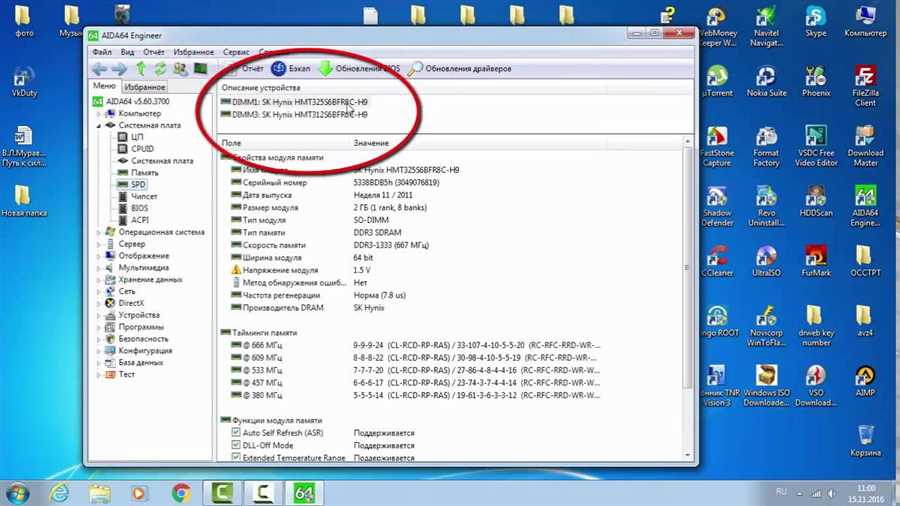This screenshot has height=506, width=900.
Task: Expand the Сервер tree node
Action: 98,244
